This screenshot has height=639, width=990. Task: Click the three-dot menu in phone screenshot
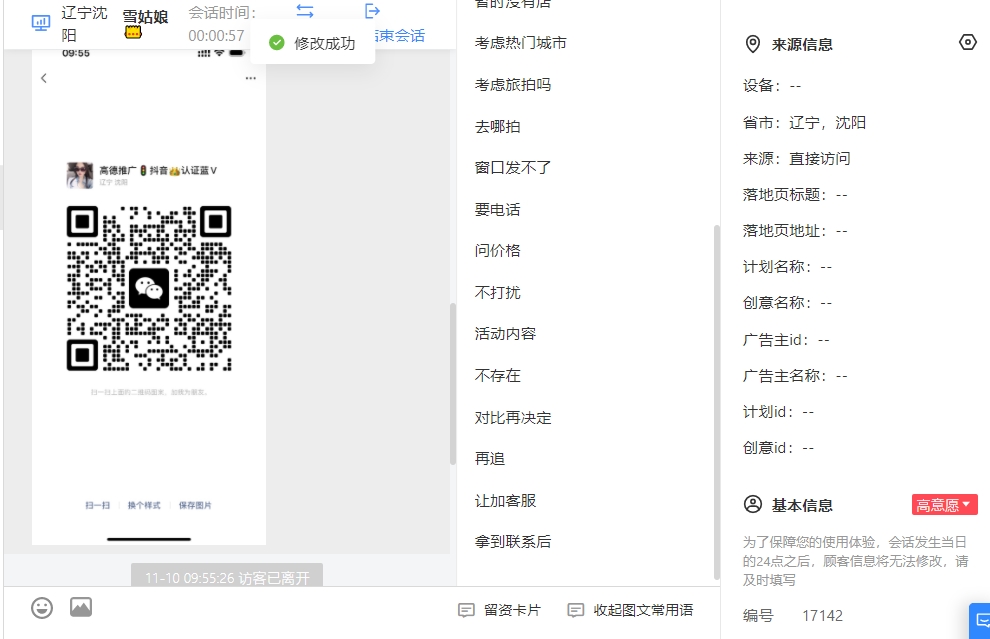coord(251,78)
